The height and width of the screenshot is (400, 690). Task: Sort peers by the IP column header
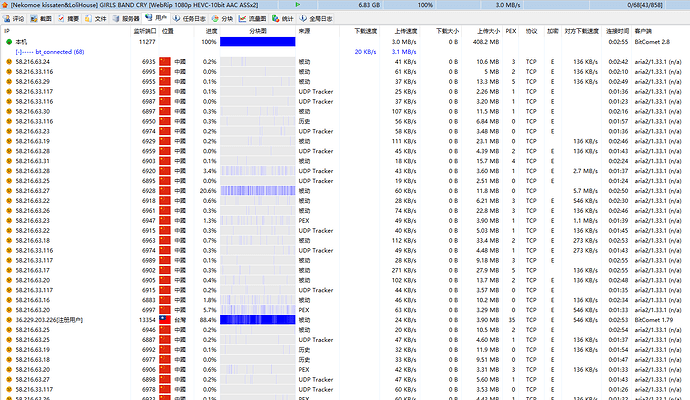click(7, 31)
